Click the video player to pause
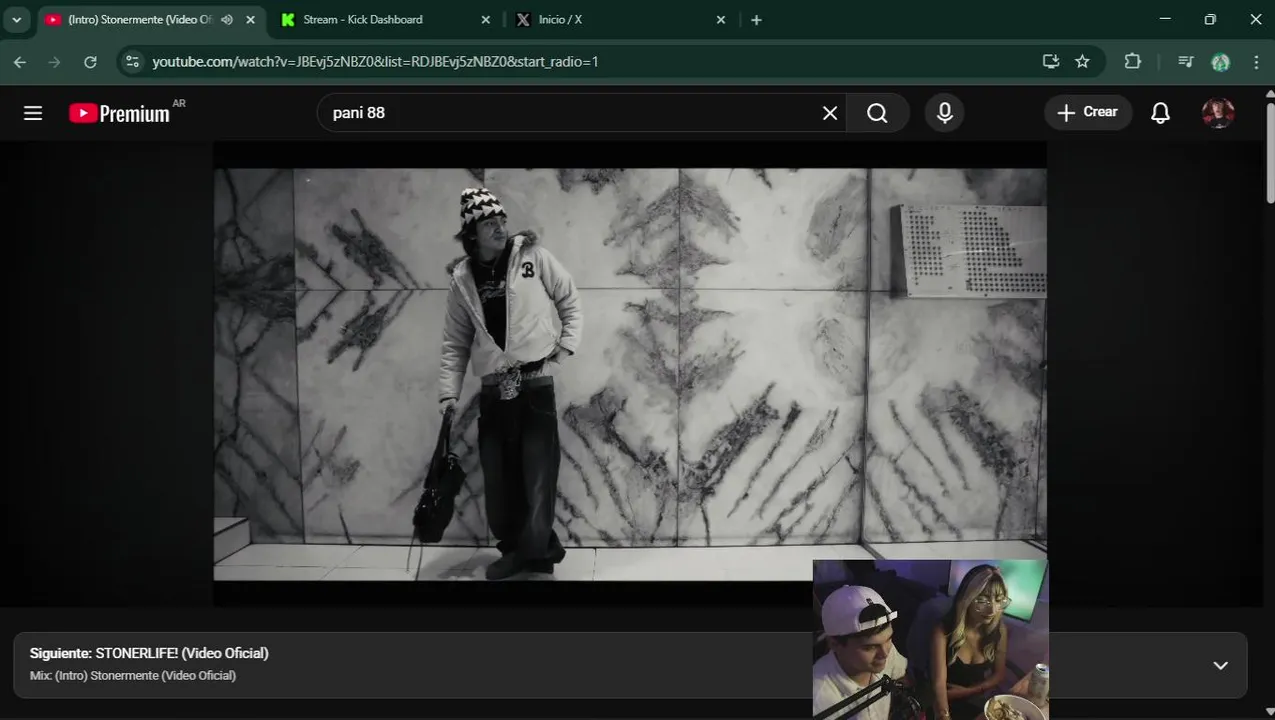The image size is (1275, 720). point(630,373)
